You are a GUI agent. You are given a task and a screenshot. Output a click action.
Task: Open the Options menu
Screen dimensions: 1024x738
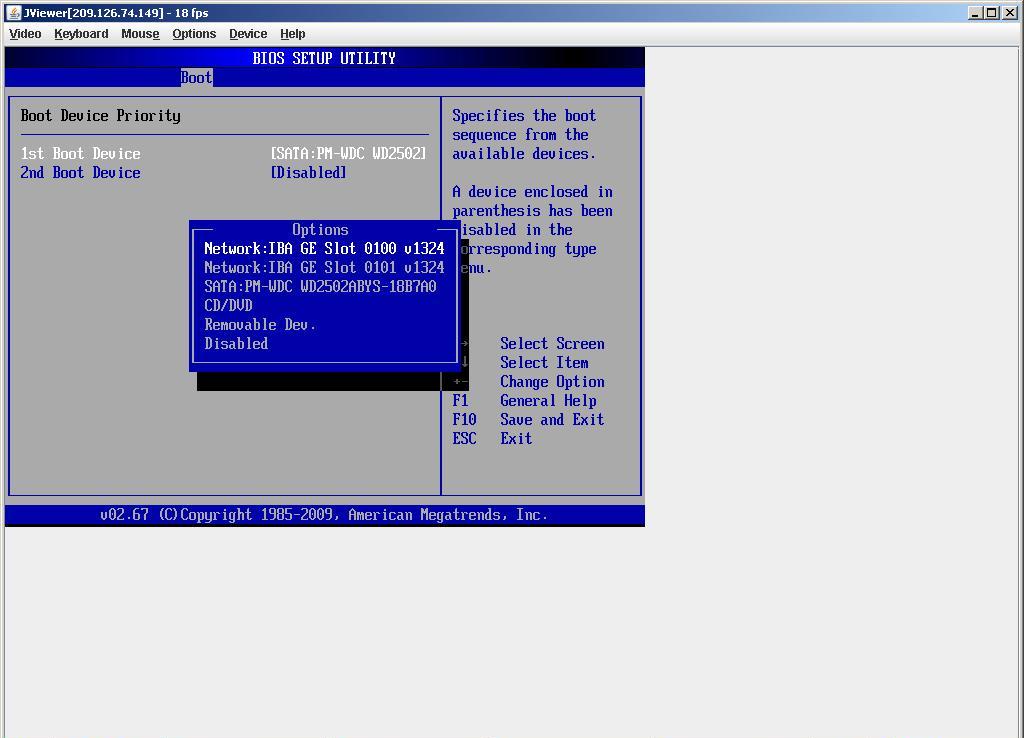click(x=194, y=33)
